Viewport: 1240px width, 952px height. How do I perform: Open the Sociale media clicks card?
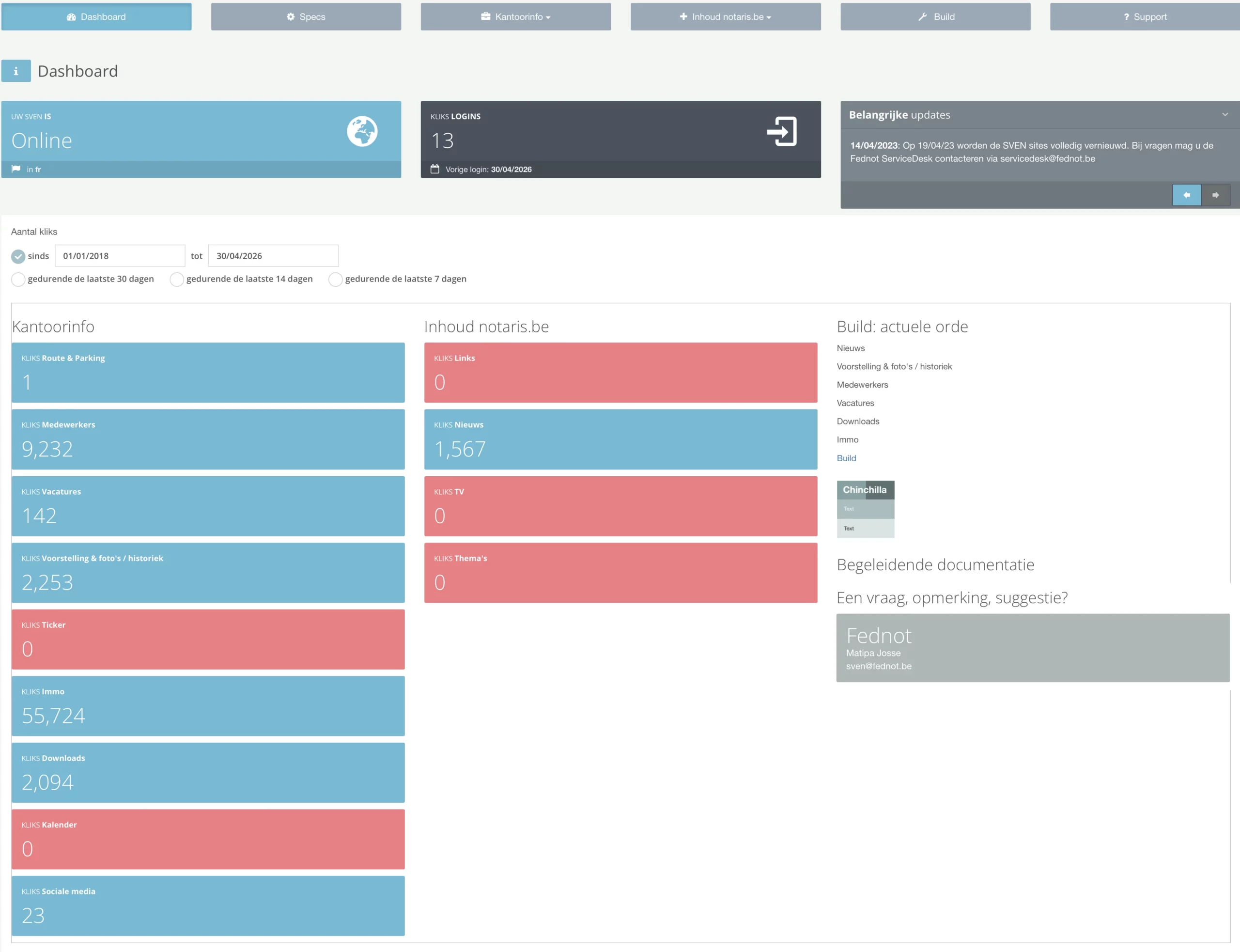coord(208,906)
